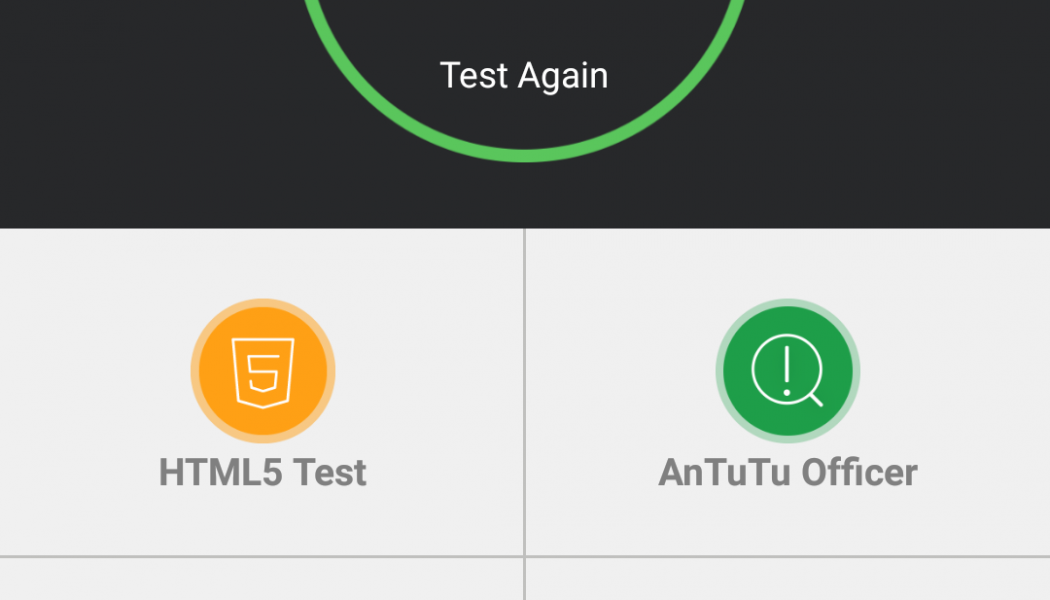Click the AnTuTu Officer label
1050x600 pixels.
click(x=788, y=472)
